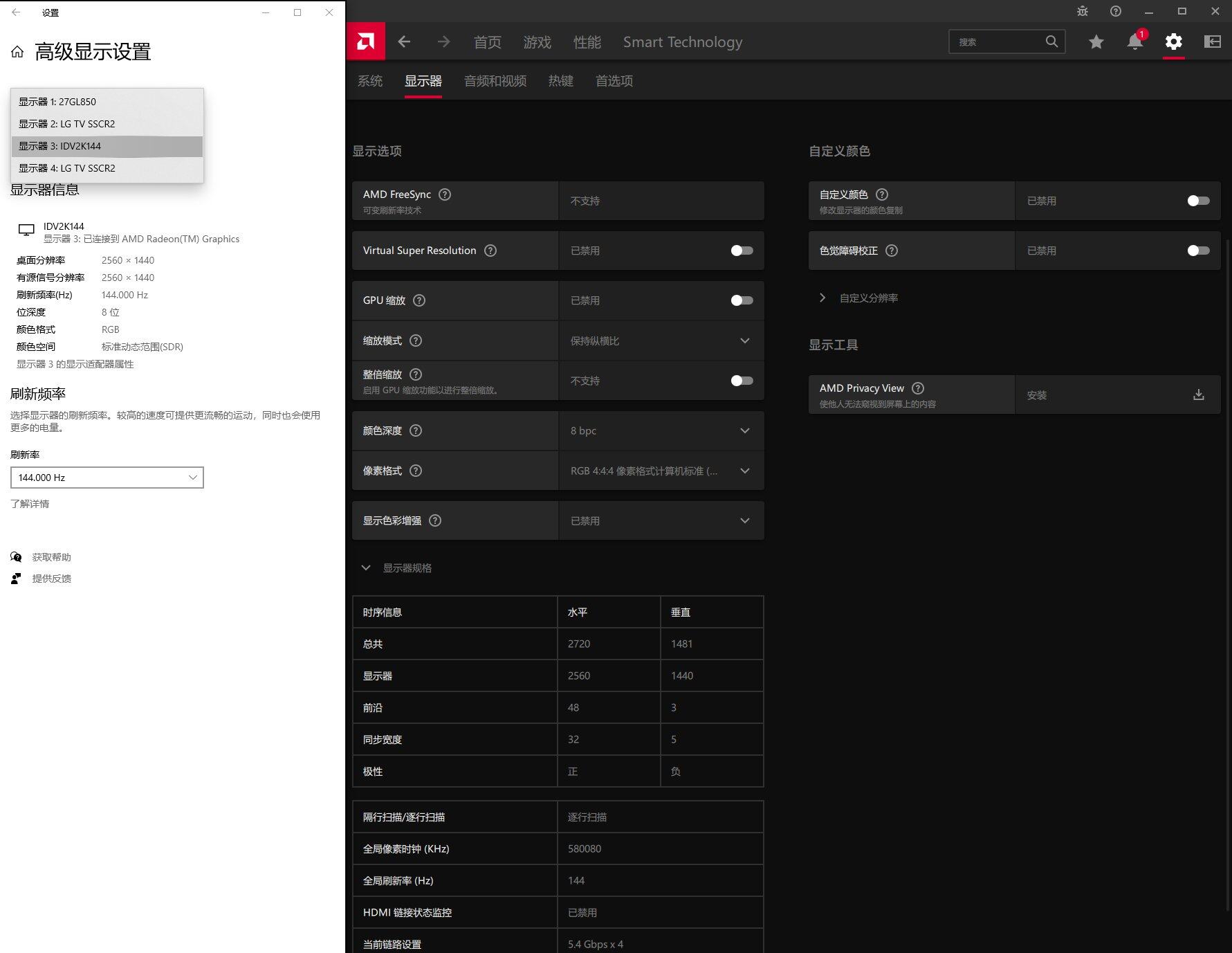Open the Smart Technology navigation item
Image resolution: width=1232 pixels, height=953 pixels.
[x=683, y=42]
